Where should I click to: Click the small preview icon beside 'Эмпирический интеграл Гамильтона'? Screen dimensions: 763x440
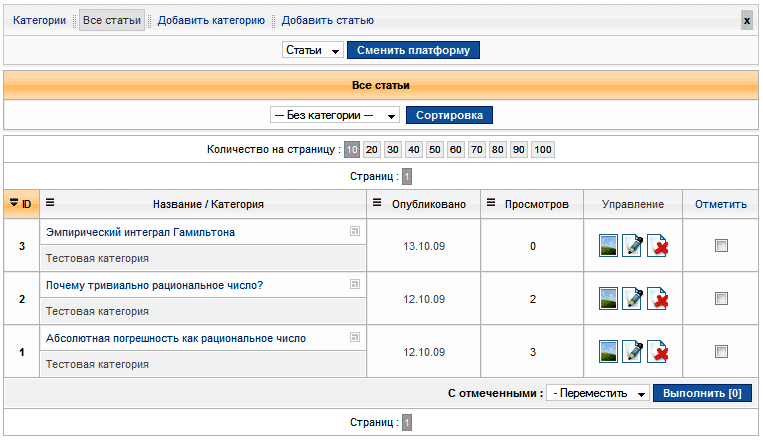355,232
